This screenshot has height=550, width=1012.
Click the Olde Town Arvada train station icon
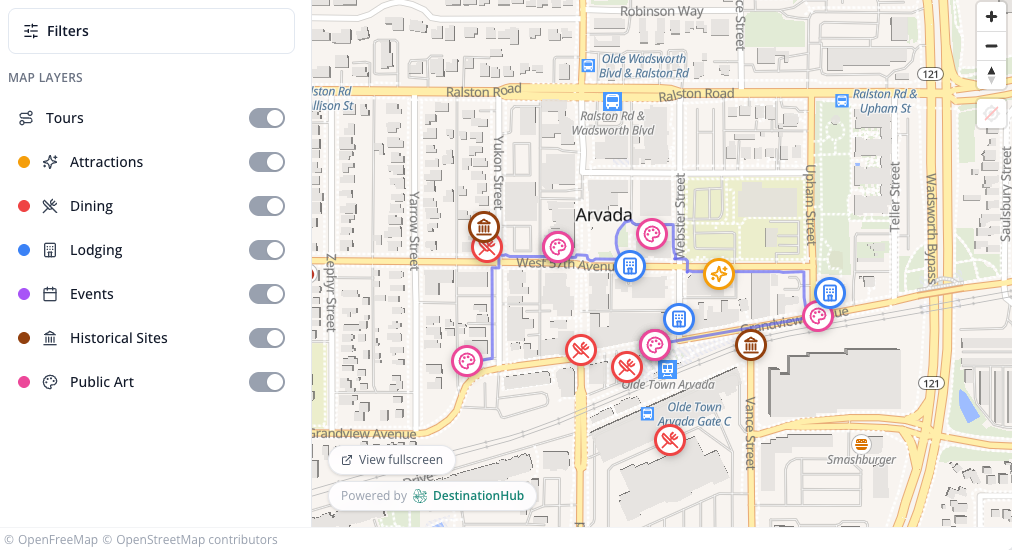(667, 369)
